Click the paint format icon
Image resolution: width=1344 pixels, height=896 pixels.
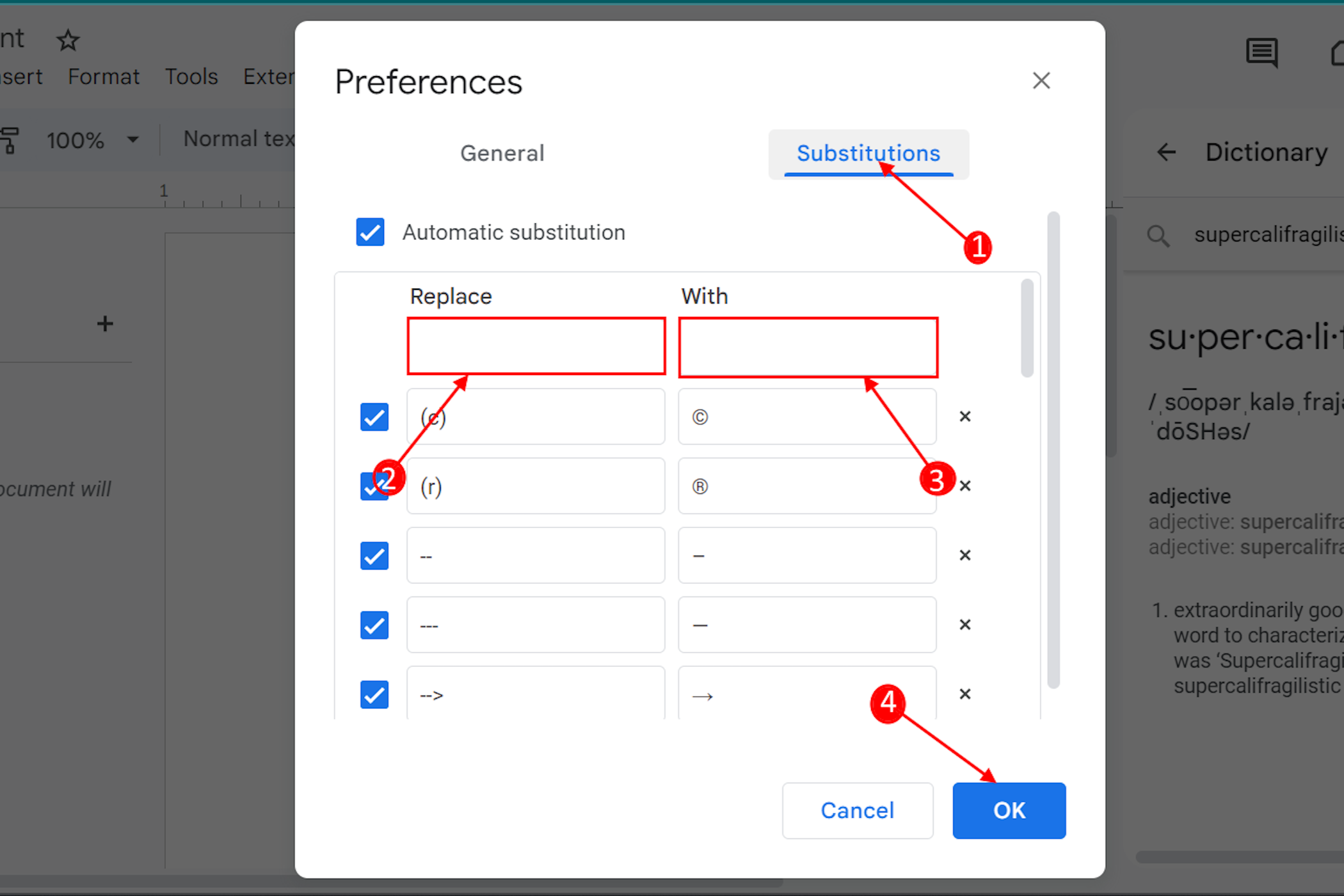click(9, 140)
